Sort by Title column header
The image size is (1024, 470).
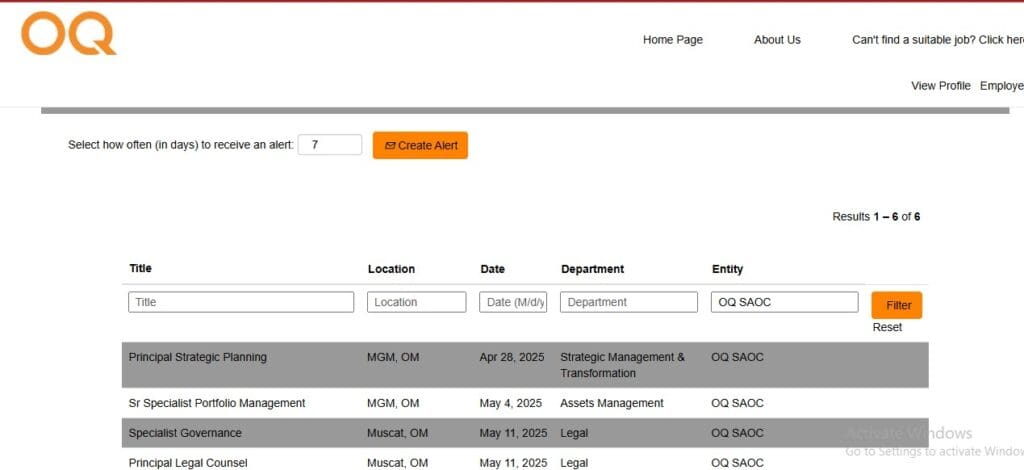point(140,268)
